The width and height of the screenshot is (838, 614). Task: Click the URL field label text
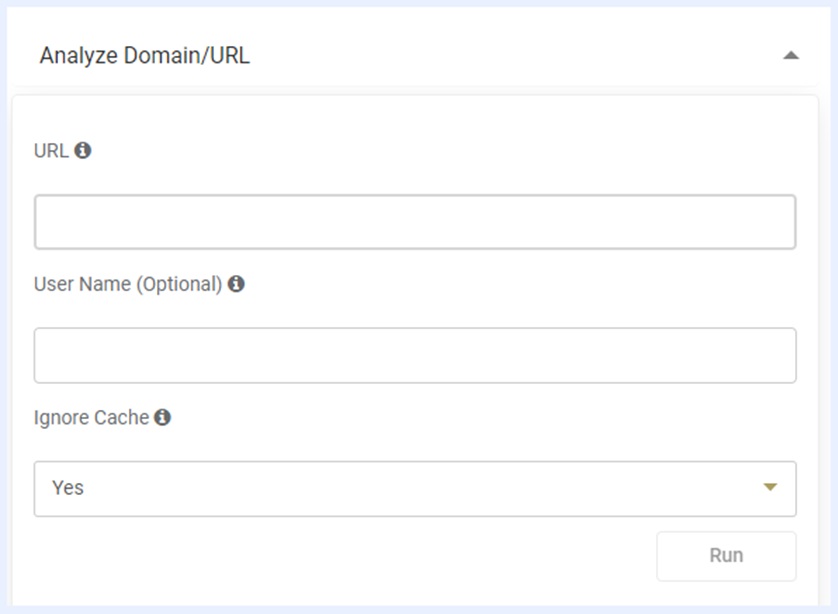51,151
